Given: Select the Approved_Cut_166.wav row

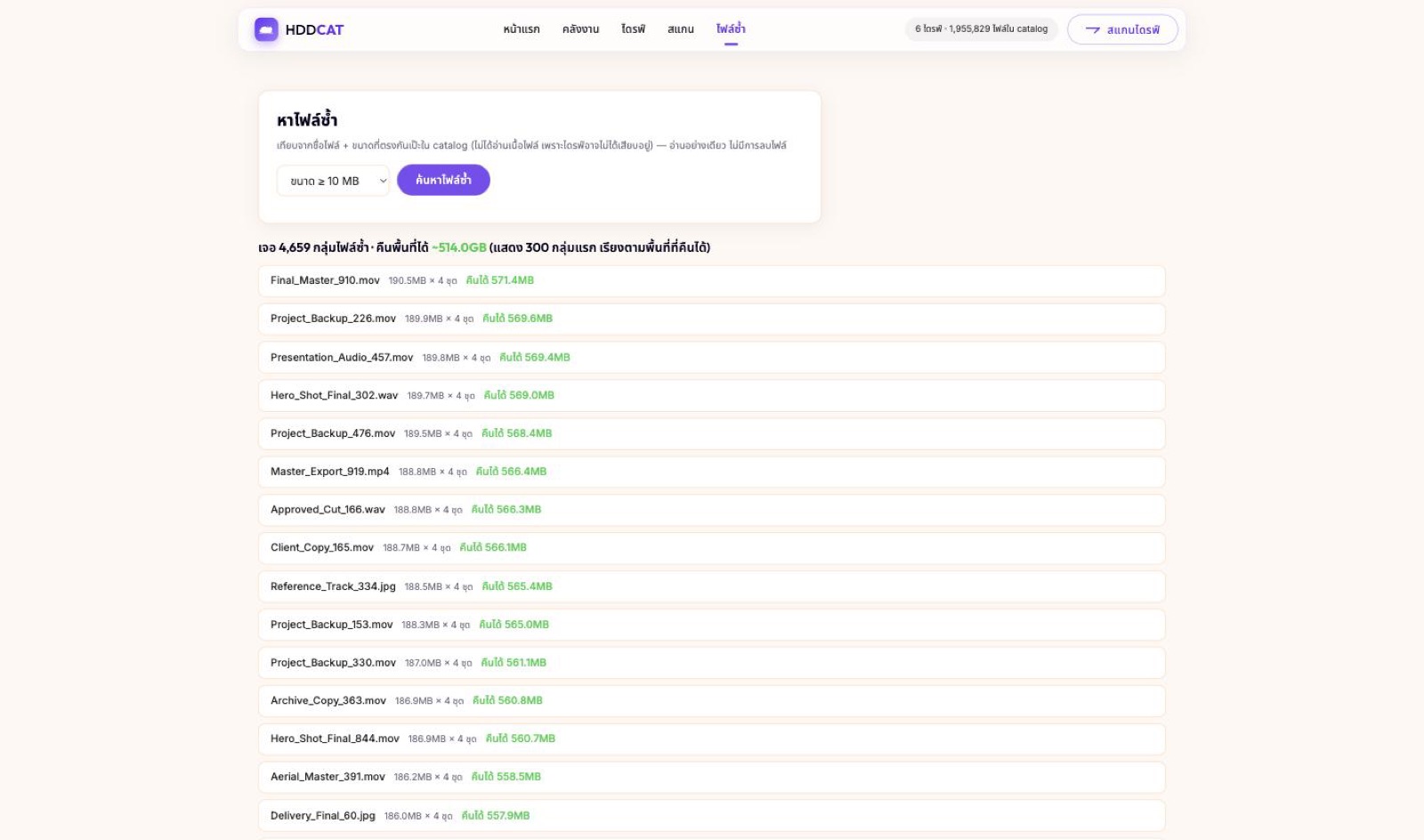Looking at the screenshot, I should (712, 511).
